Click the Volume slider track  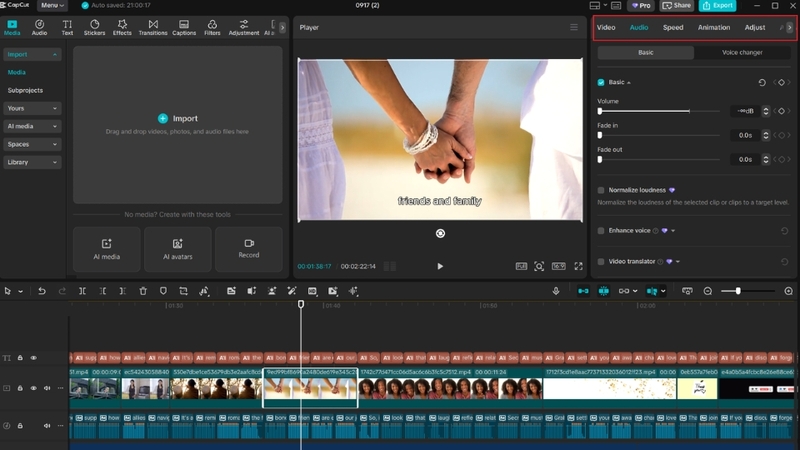[x=660, y=111]
